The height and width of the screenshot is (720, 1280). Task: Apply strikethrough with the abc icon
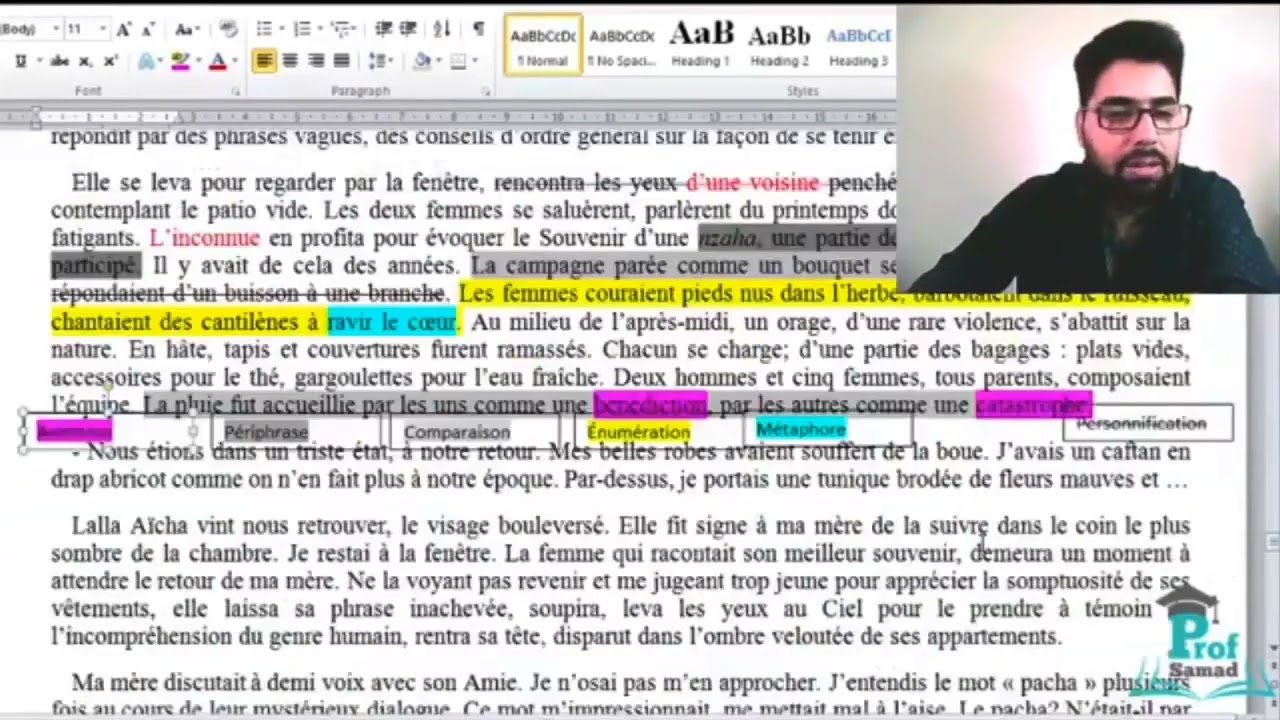[x=60, y=61]
